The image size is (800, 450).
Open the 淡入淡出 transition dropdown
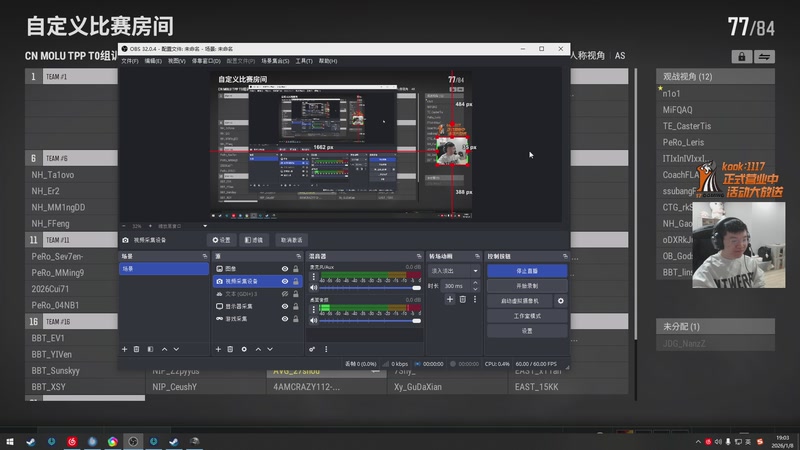tap(454, 271)
